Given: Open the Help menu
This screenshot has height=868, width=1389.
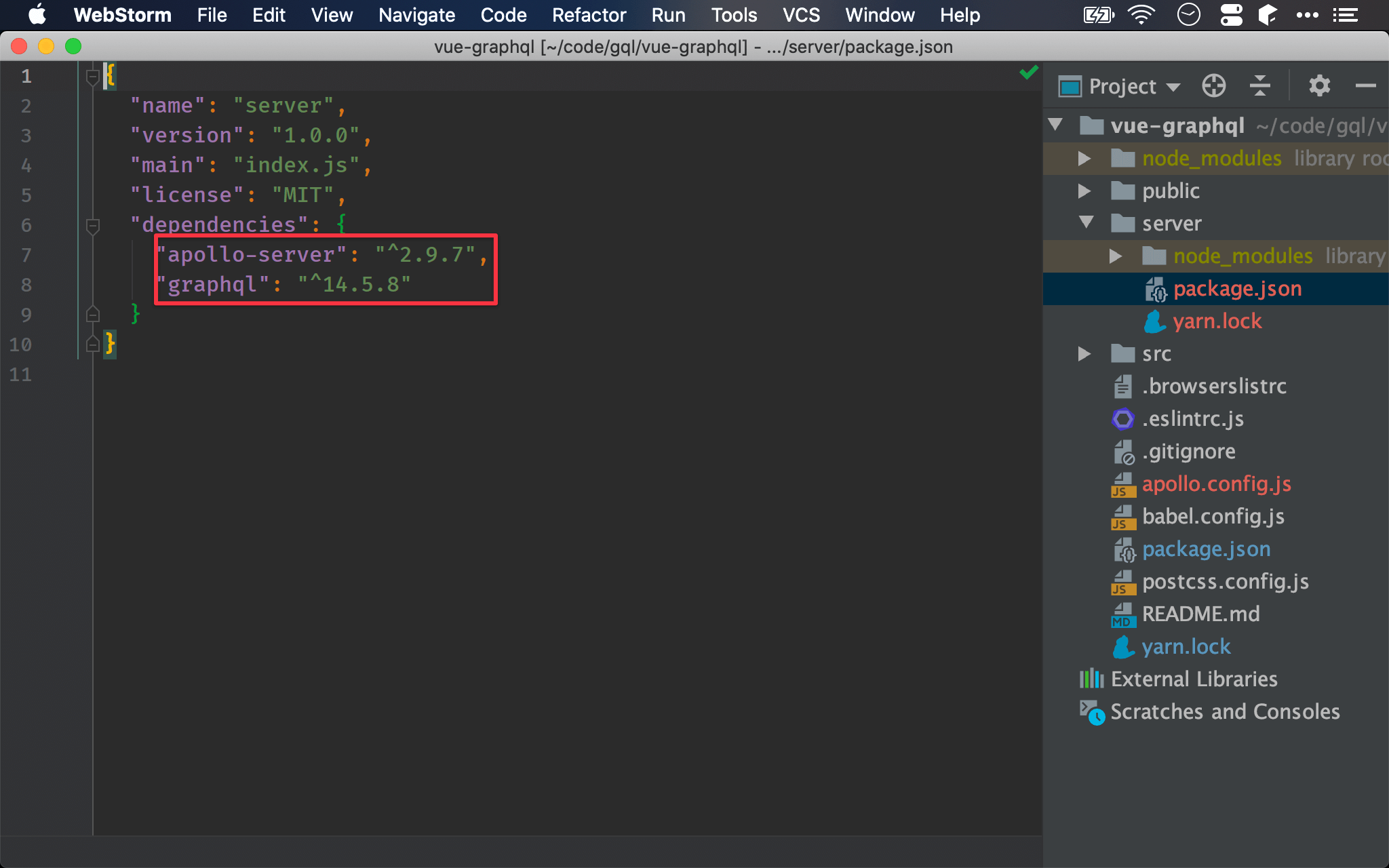Looking at the screenshot, I should (960, 15).
